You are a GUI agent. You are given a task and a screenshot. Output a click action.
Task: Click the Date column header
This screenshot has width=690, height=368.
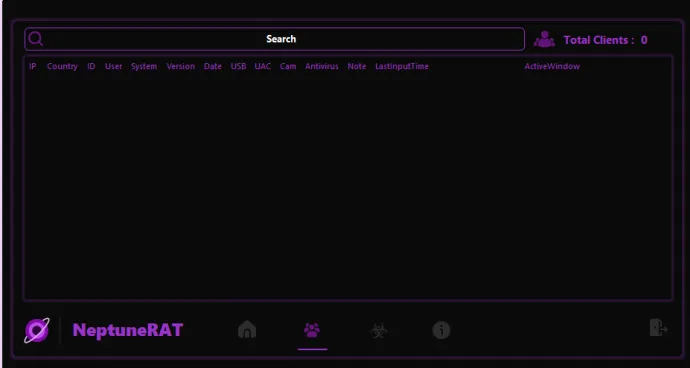(x=213, y=66)
